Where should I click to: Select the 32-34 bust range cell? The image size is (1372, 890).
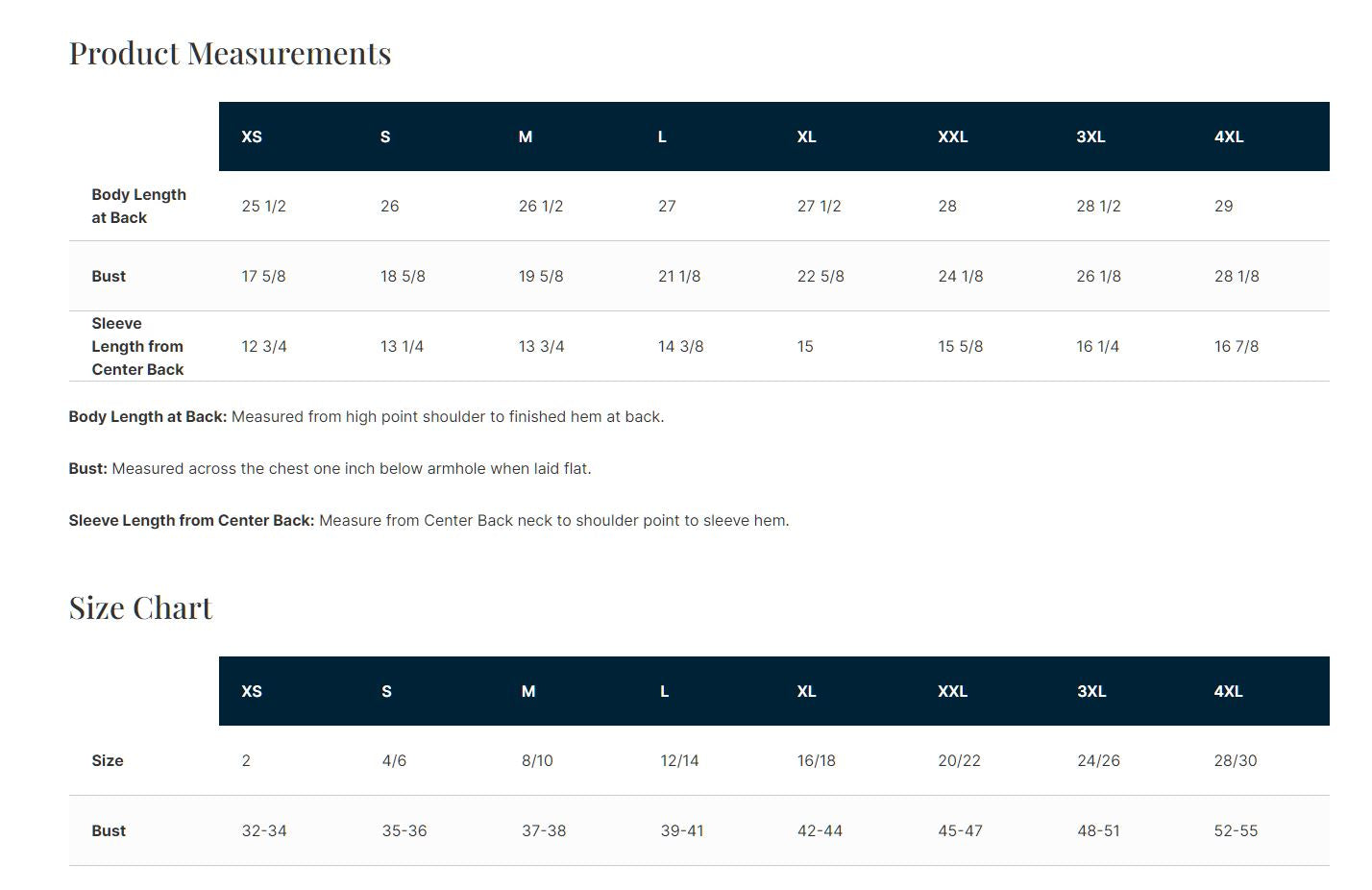[x=264, y=830]
